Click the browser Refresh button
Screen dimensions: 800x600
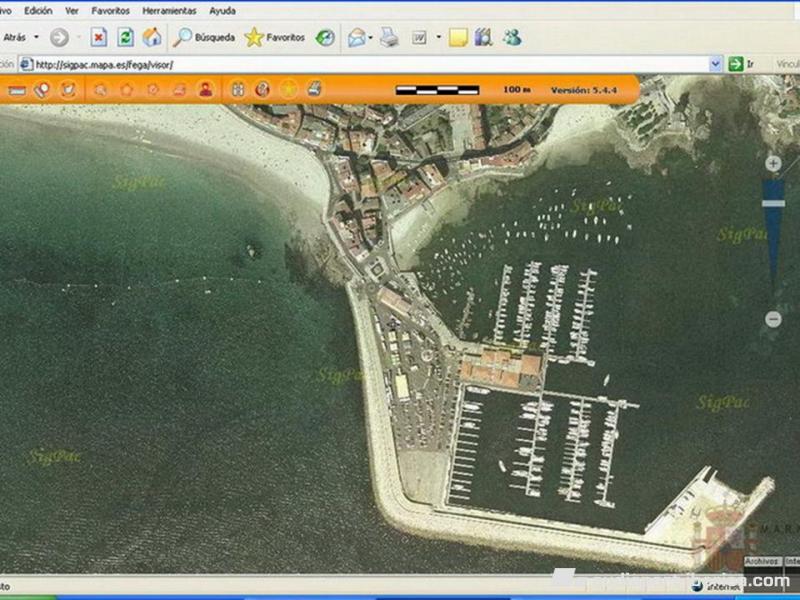[x=125, y=38]
